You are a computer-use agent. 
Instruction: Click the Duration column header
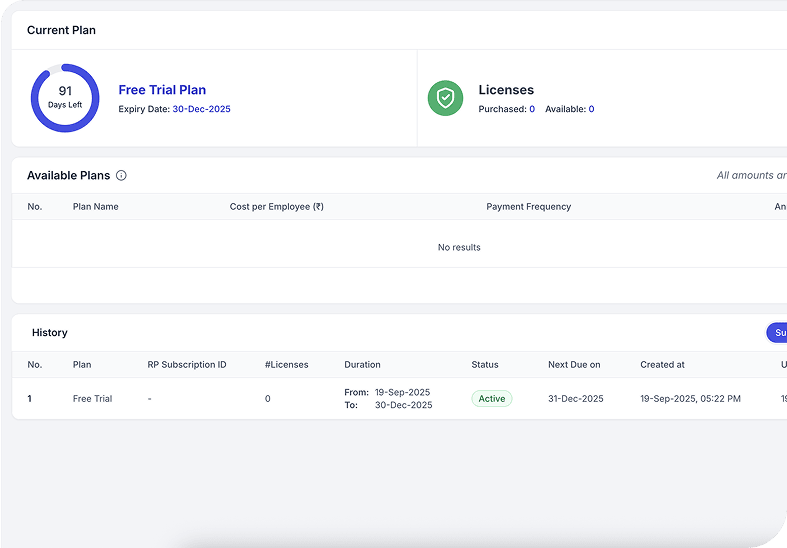coord(362,365)
